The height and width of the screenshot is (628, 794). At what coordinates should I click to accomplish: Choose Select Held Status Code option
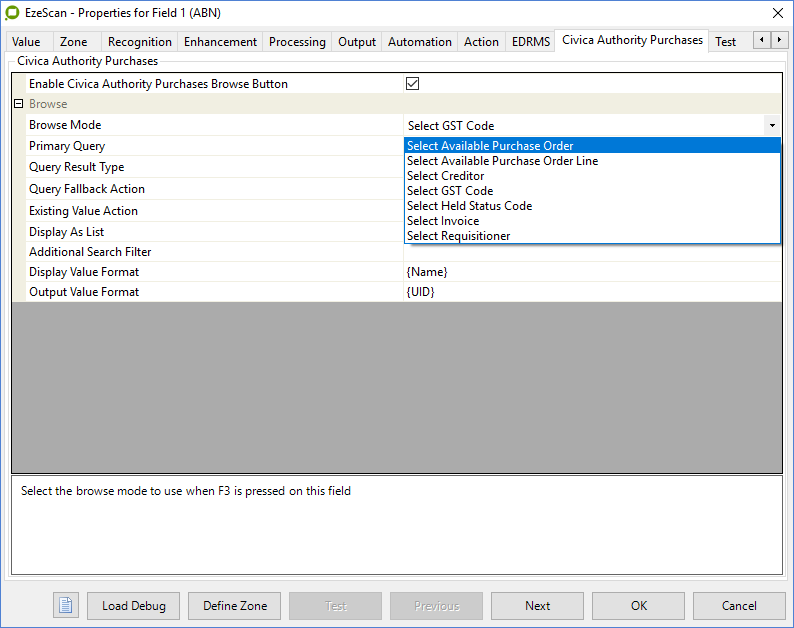[469, 206]
